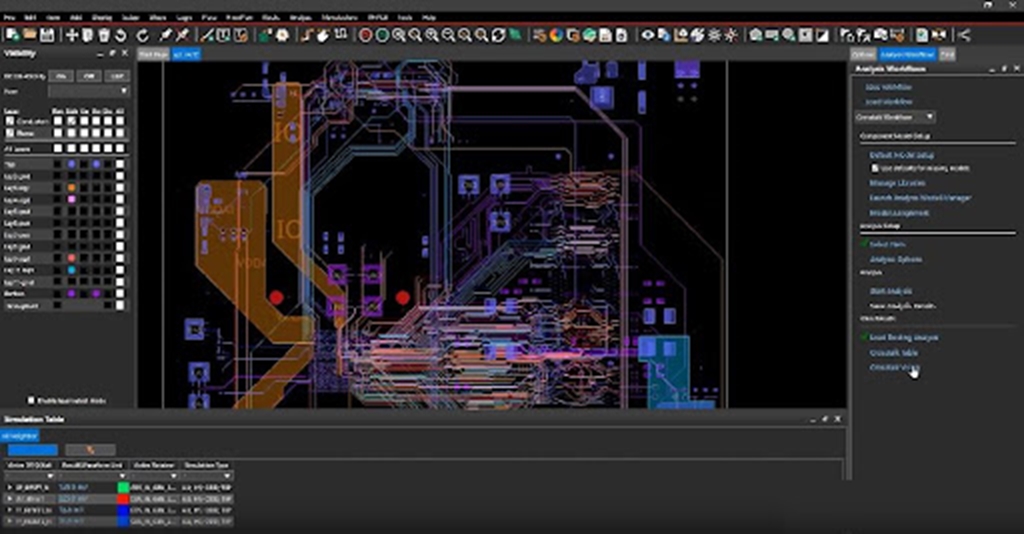Select the Add Connect routing tool
Image resolution: width=1024 pixels, height=534 pixels.
[307, 35]
